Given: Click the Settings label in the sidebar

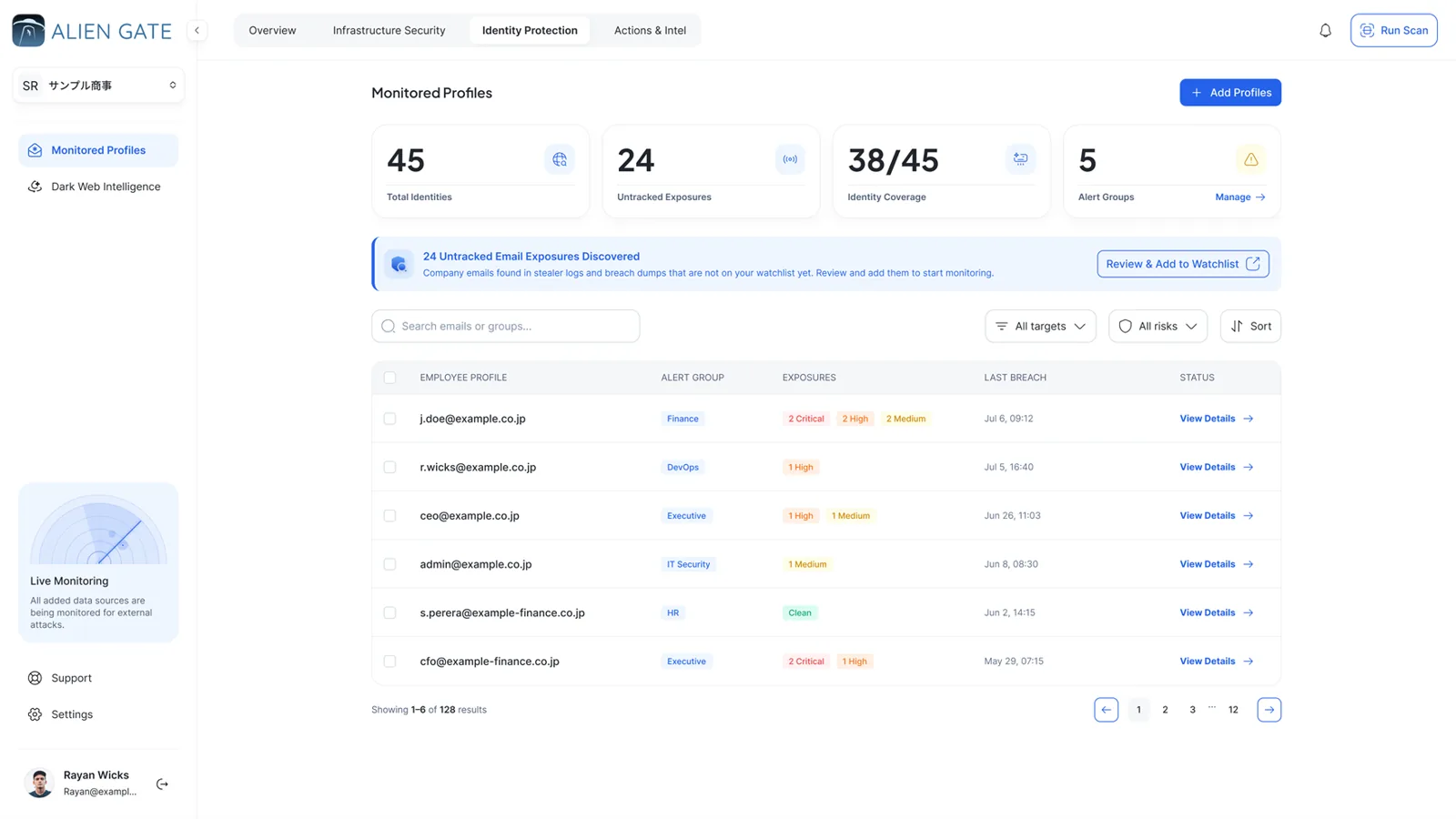Looking at the screenshot, I should [72, 714].
